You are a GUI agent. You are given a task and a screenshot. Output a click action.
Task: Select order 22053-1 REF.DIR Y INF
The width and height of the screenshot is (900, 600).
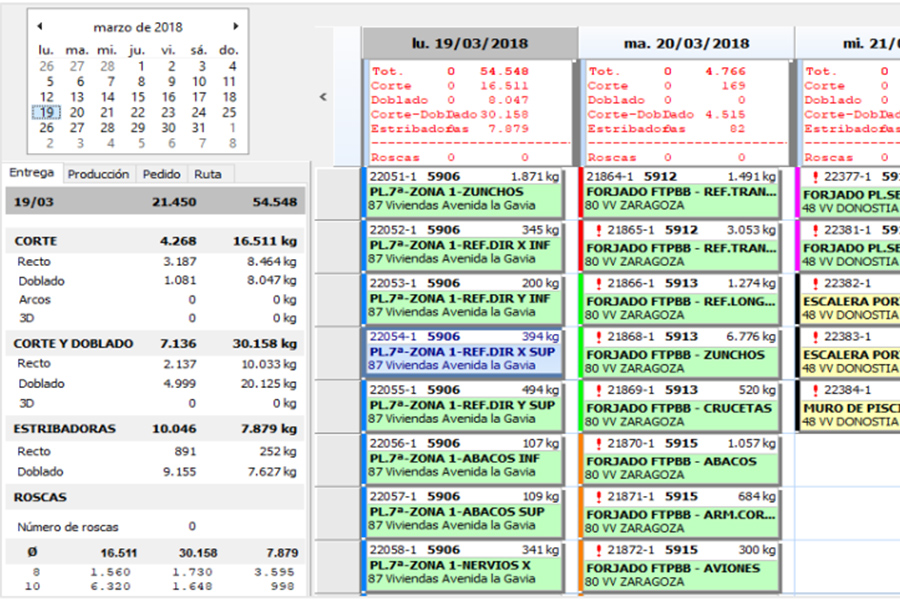pyautogui.click(x=464, y=299)
